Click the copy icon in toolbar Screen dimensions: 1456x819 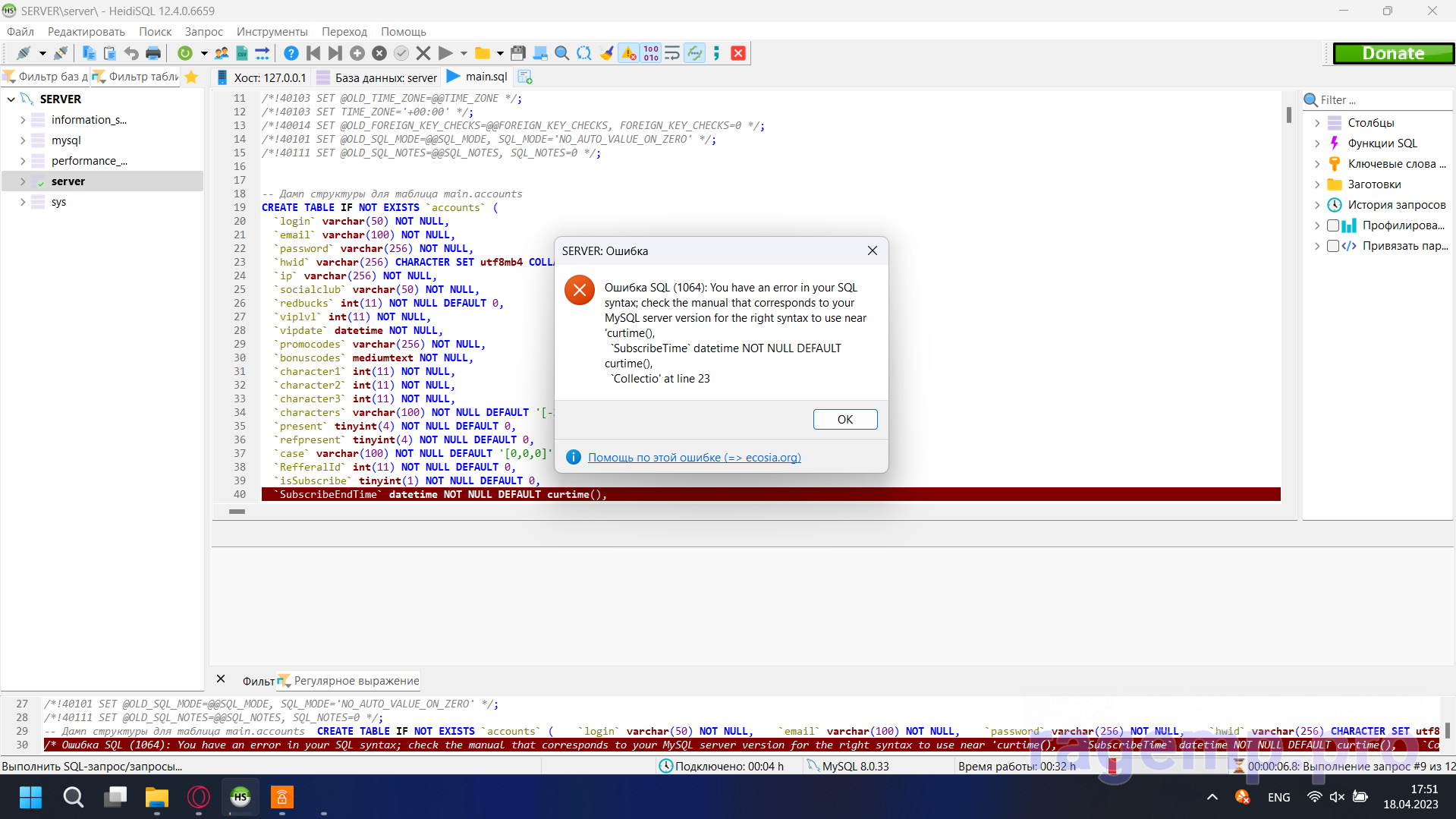(89, 53)
